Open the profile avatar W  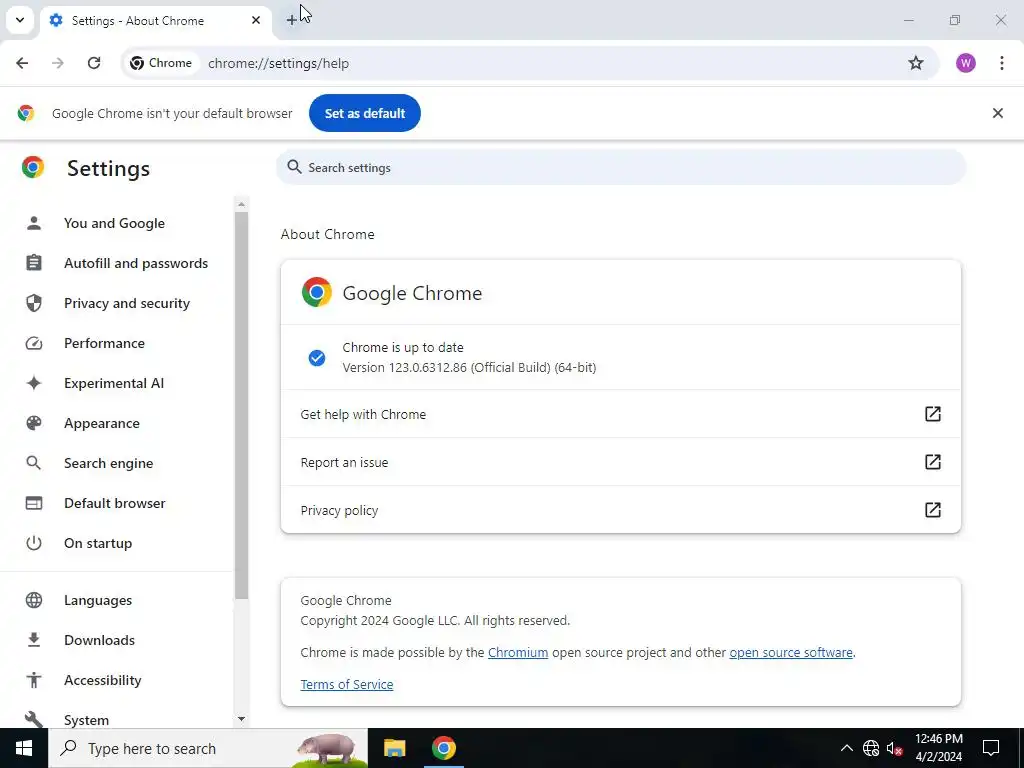click(965, 63)
